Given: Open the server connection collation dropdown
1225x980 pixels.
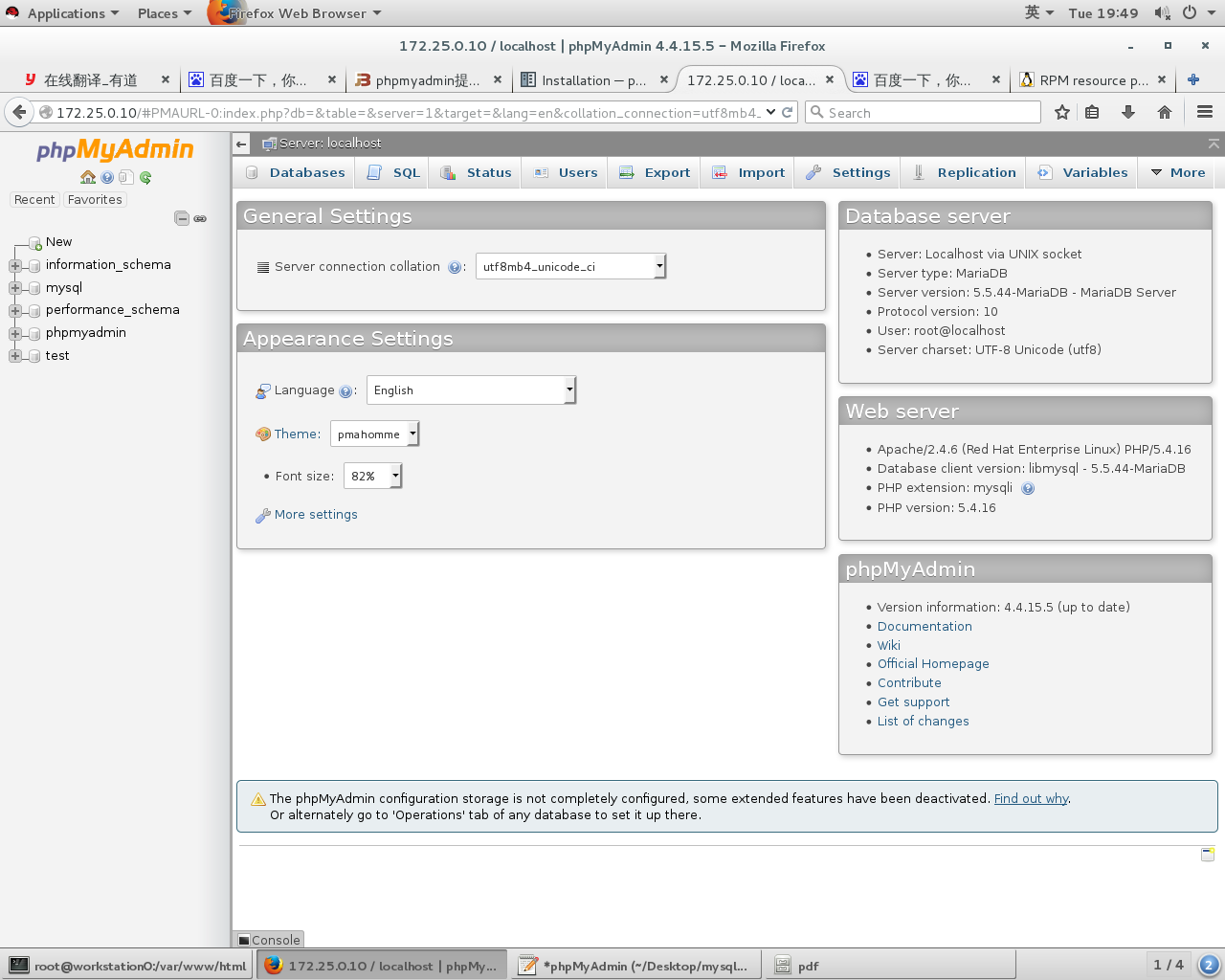Looking at the screenshot, I should [570, 266].
